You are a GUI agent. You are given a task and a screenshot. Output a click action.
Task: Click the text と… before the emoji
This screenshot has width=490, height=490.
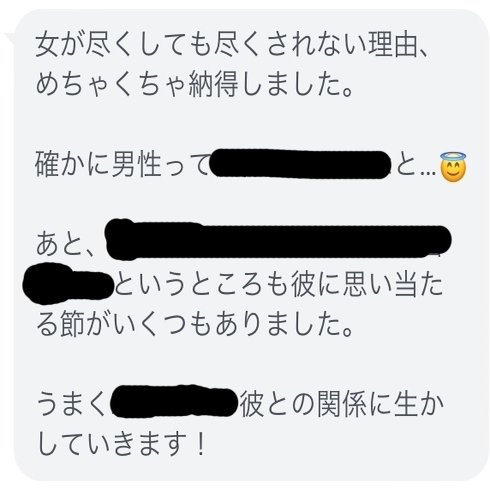point(416,165)
